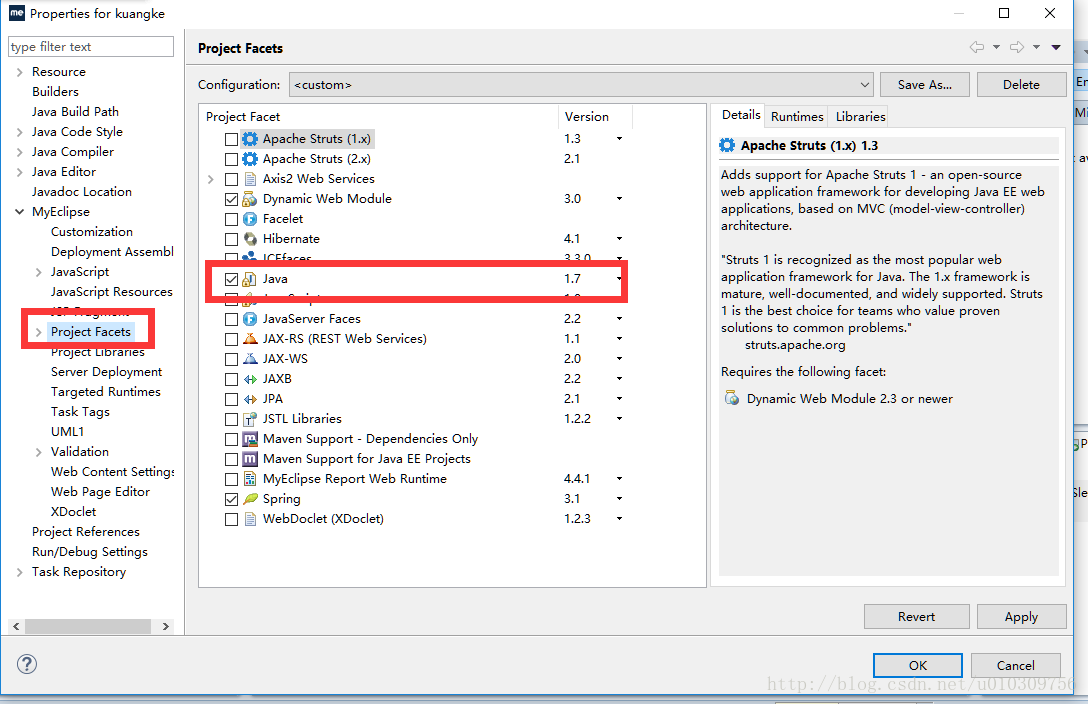Click the Apache Struts (2.x) gear icon
The width and height of the screenshot is (1088, 704).
250,159
